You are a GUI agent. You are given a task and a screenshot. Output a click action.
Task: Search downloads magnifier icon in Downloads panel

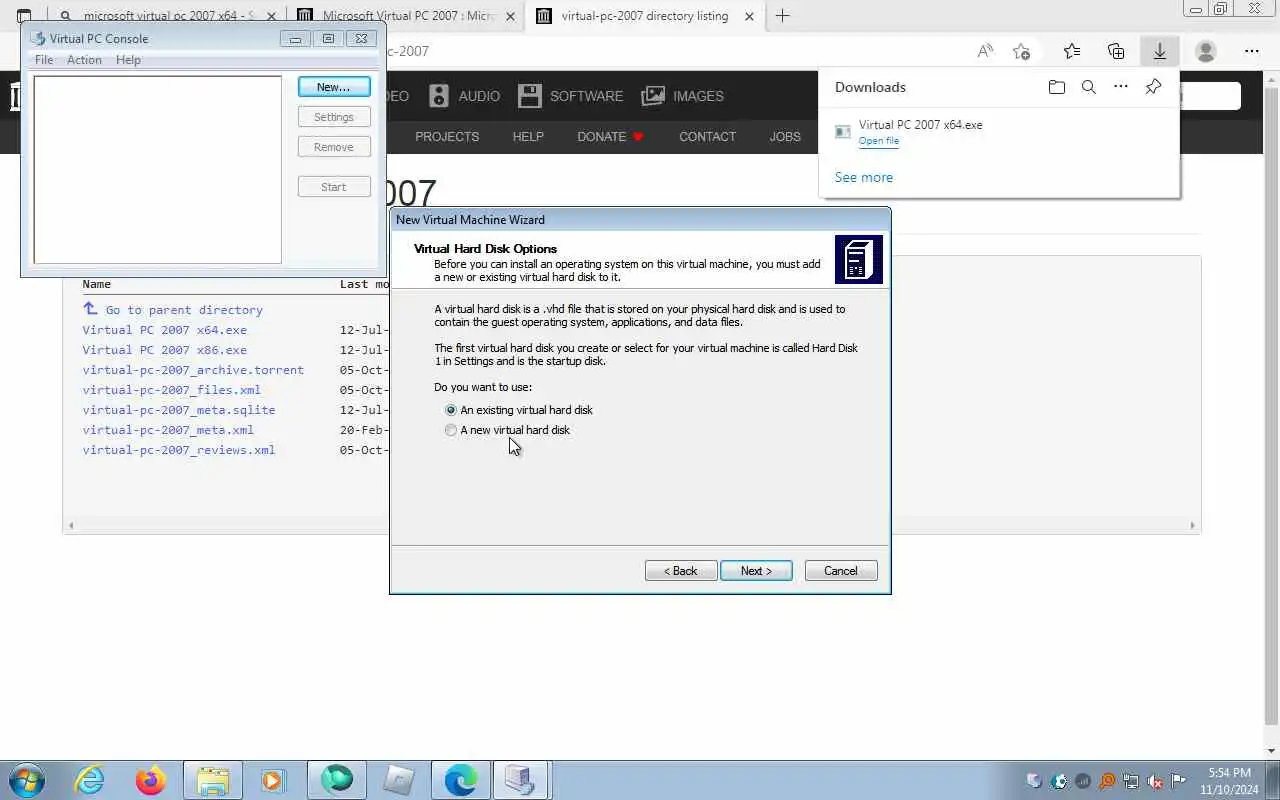pos(1089,87)
